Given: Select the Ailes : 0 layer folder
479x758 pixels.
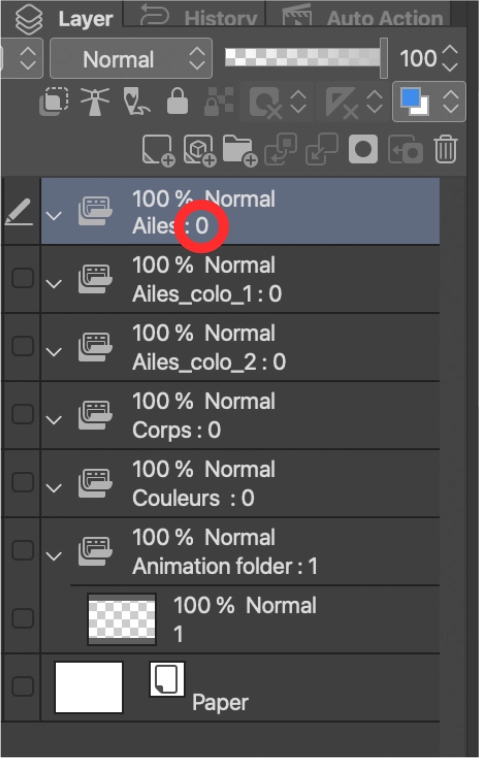Looking at the screenshot, I should click(x=240, y=211).
